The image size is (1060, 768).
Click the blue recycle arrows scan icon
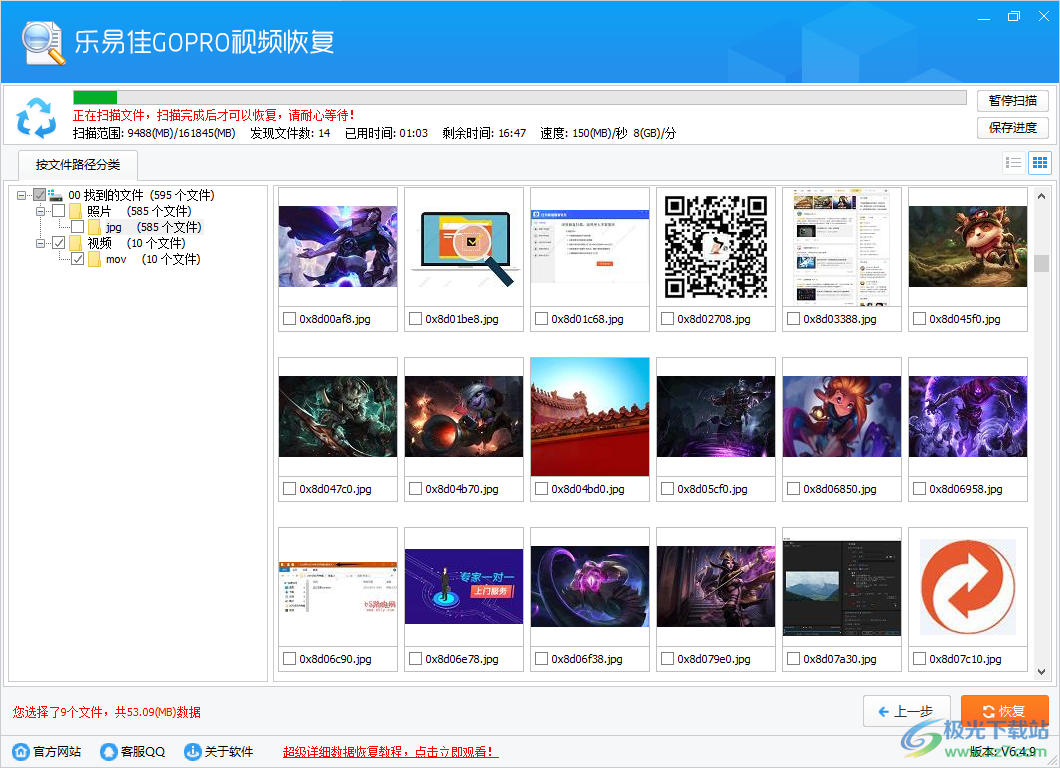pos(36,118)
